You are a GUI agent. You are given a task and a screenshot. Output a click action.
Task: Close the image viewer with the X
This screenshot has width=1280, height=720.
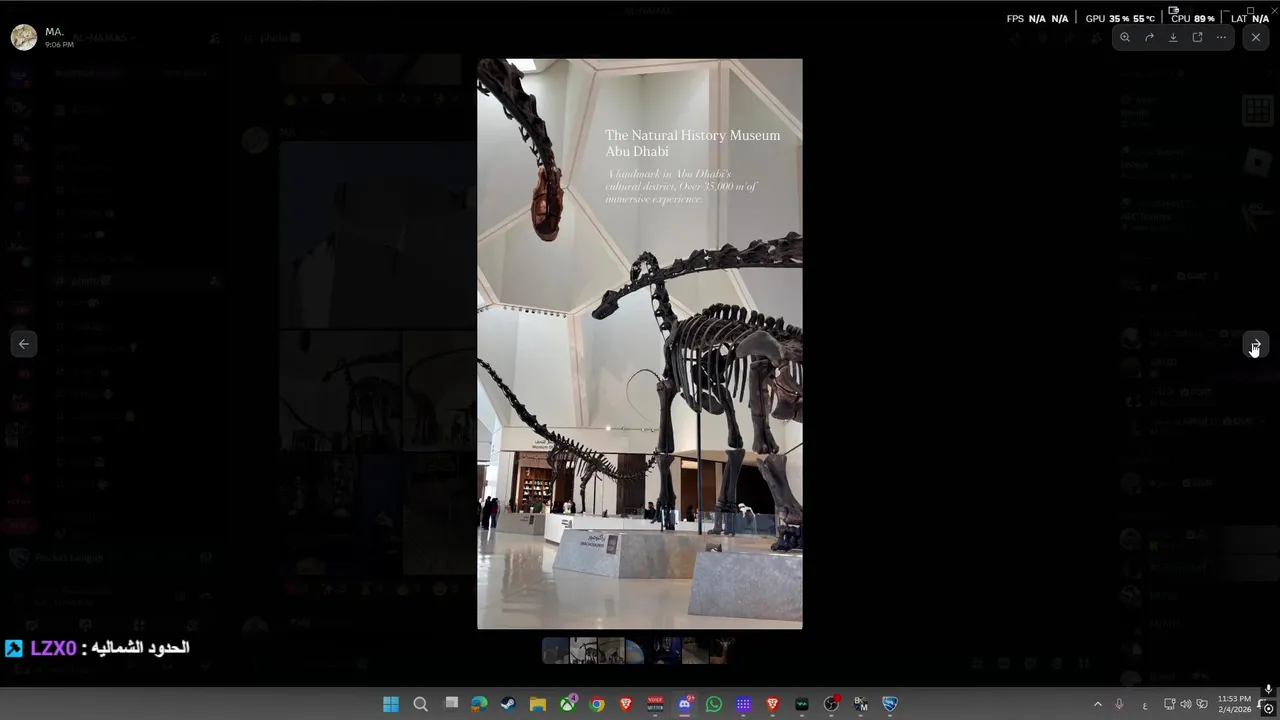point(1256,38)
